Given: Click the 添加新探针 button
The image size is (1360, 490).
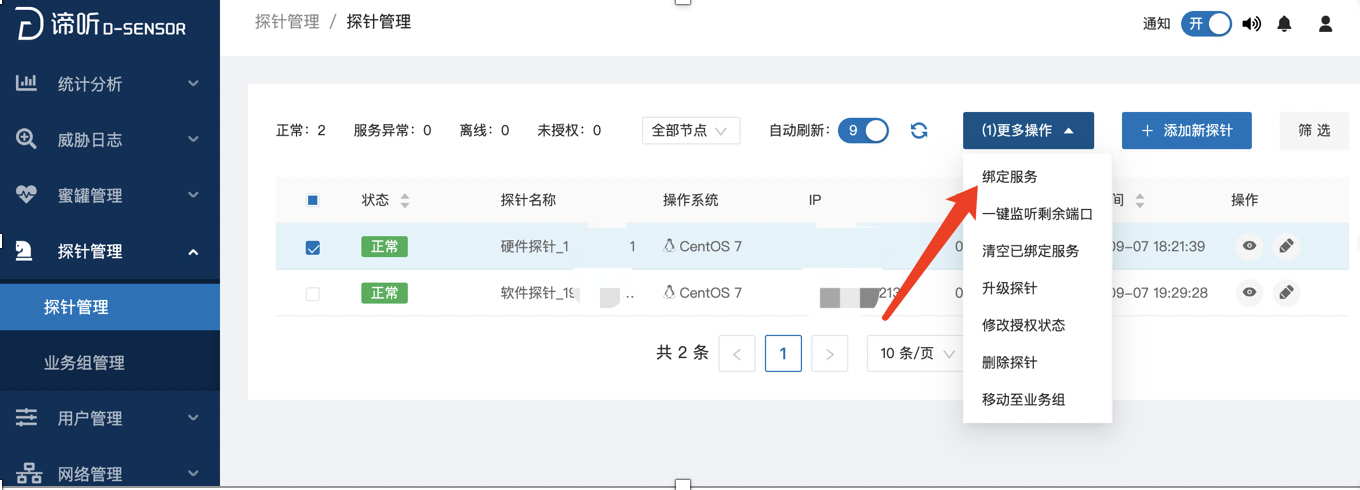Looking at the screenshot, I should [1186, 130].
